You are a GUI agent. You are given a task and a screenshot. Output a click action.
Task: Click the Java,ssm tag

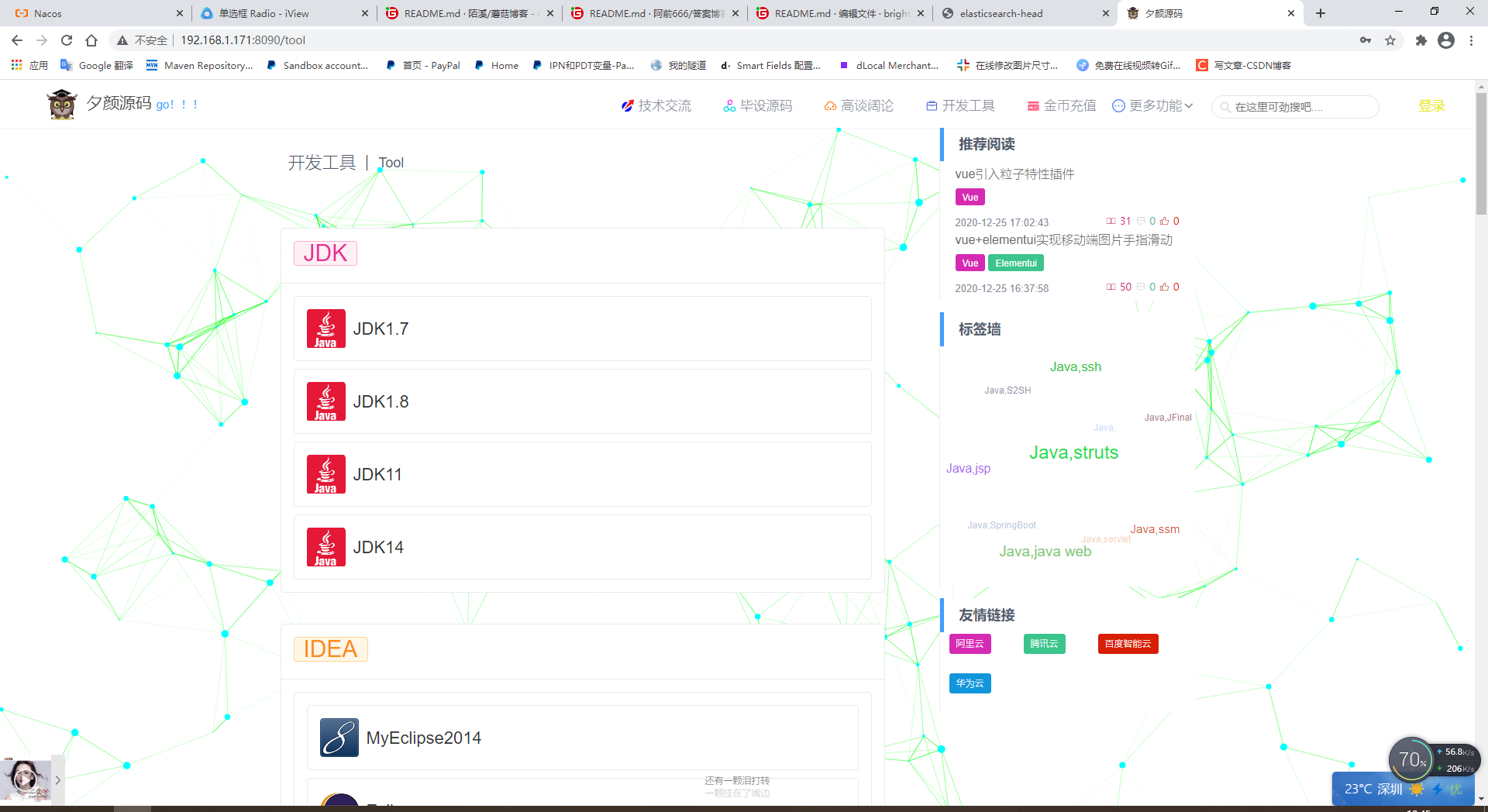click(1155, 529)
